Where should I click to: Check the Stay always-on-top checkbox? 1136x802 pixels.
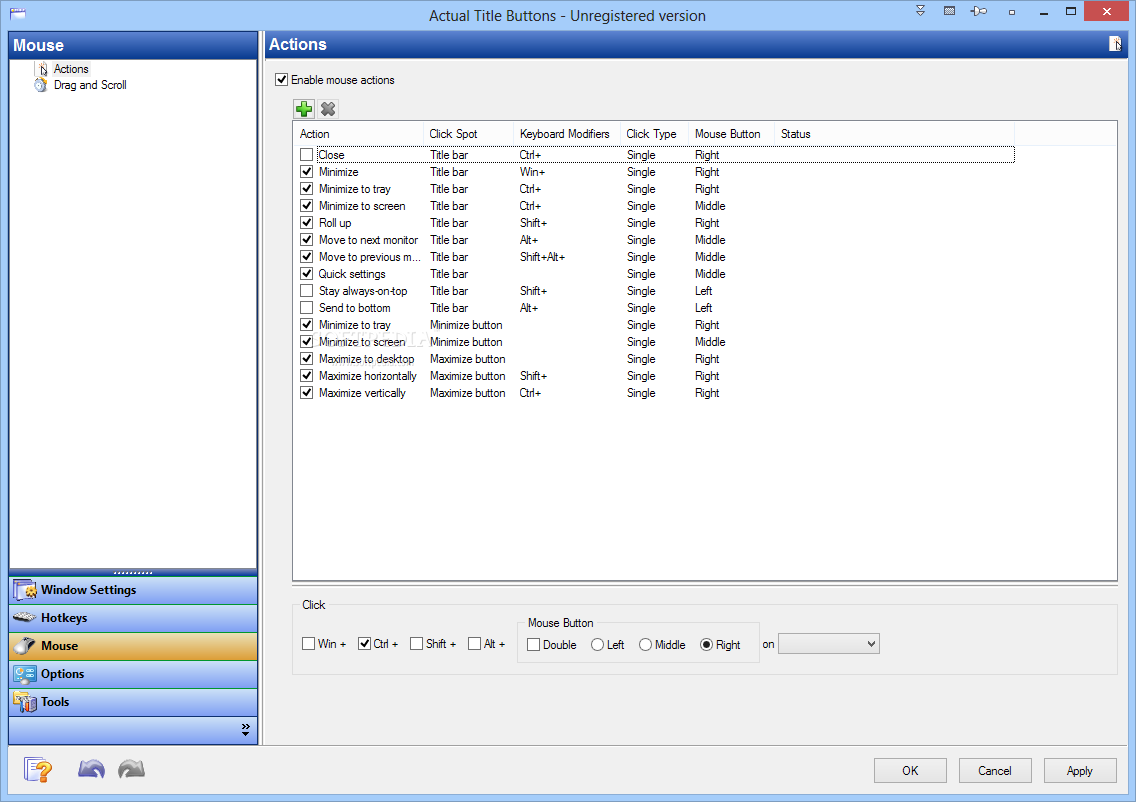click(306, 291)
